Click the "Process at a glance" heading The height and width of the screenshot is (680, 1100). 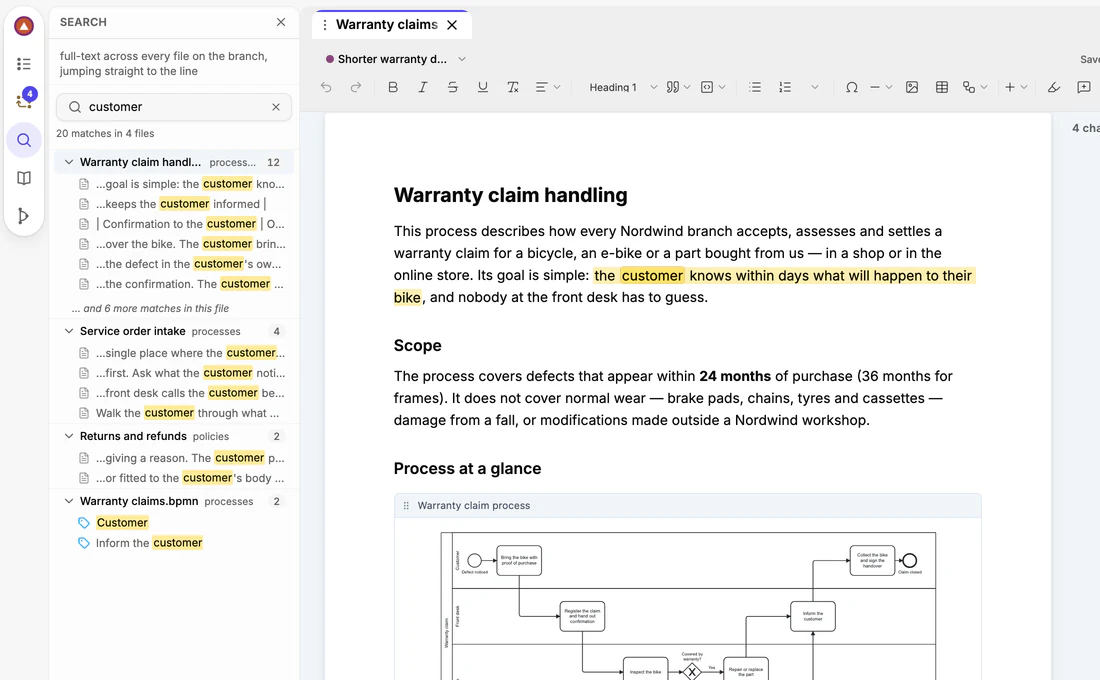[x=467, y=469]
